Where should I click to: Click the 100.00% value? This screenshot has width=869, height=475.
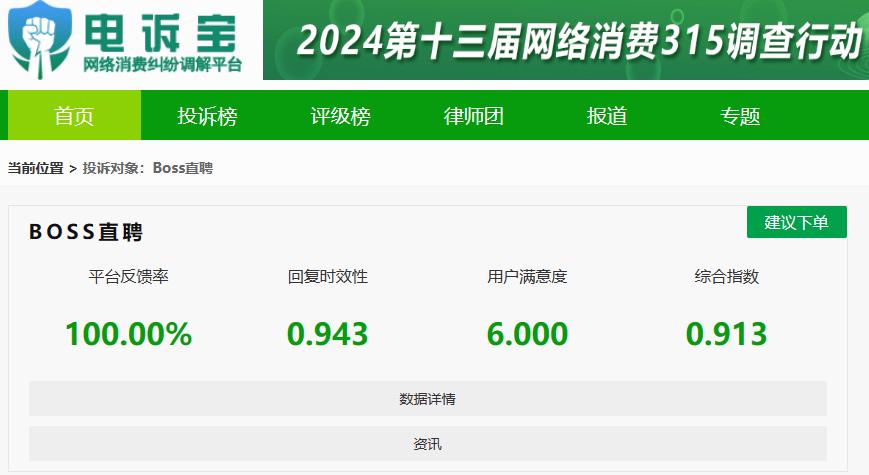click(x=129, y=334)
